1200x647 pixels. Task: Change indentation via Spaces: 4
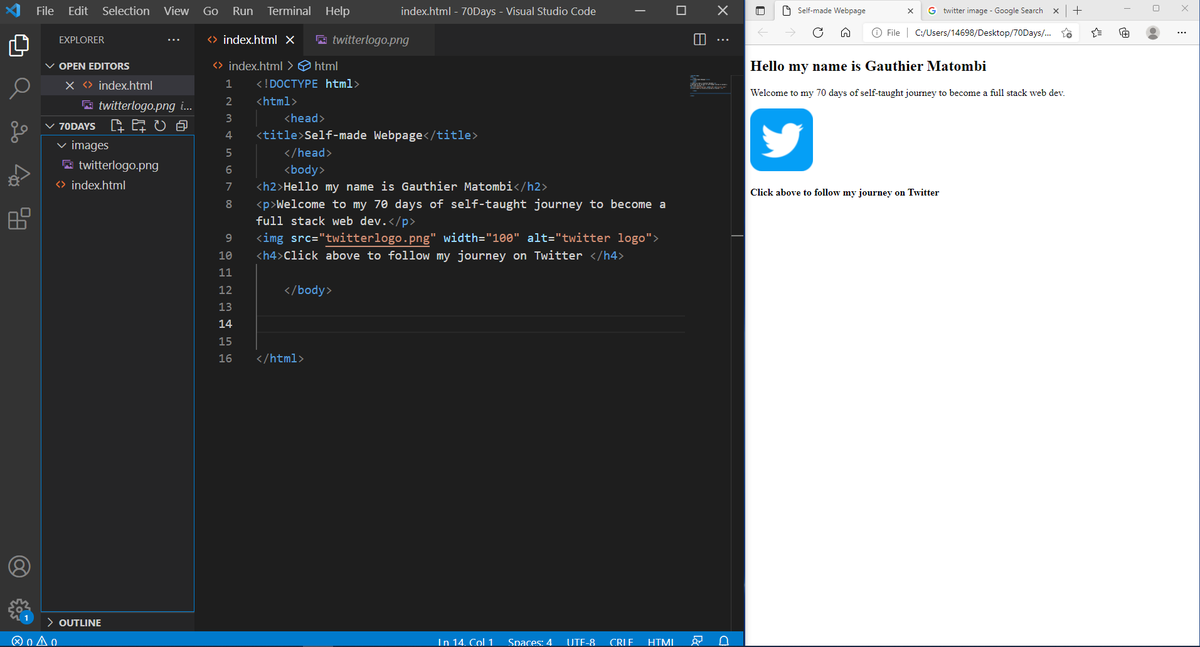[x=530, y=640]
